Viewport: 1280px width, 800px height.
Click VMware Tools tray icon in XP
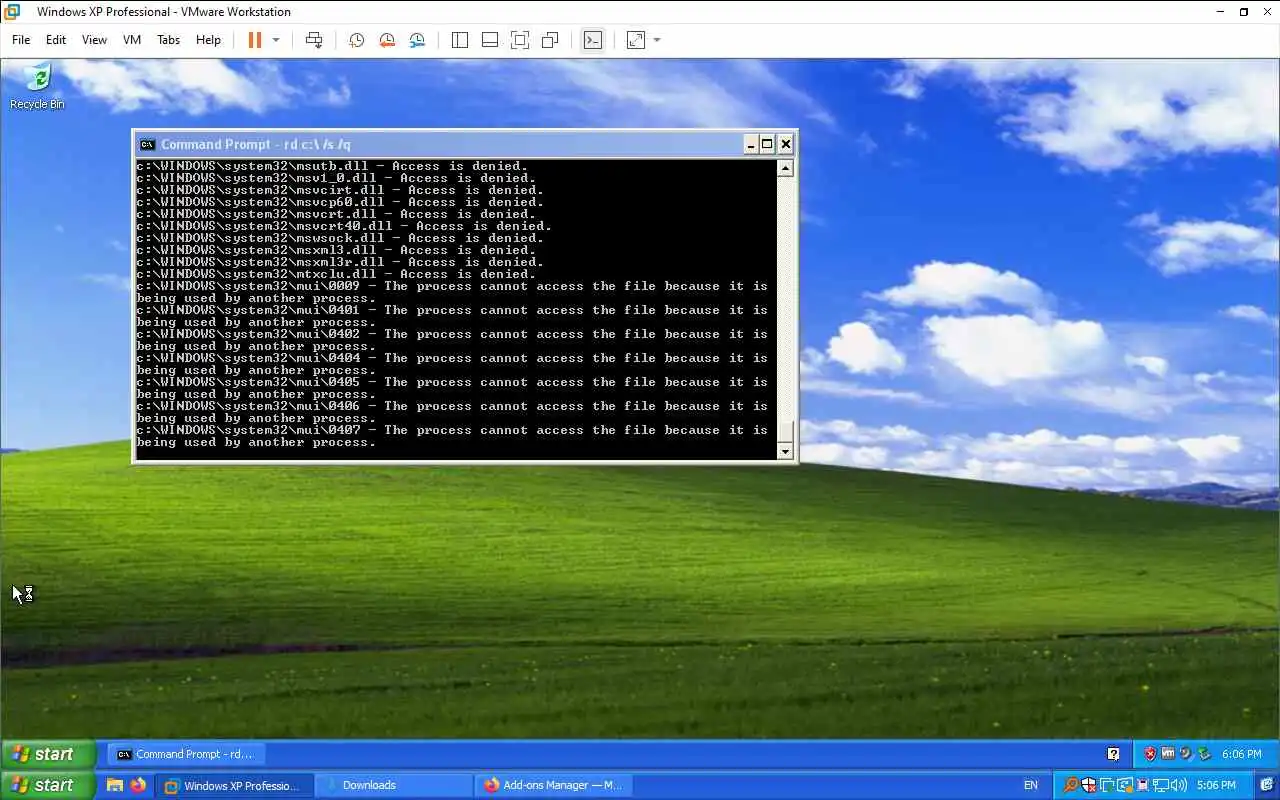pos(1167,754)
